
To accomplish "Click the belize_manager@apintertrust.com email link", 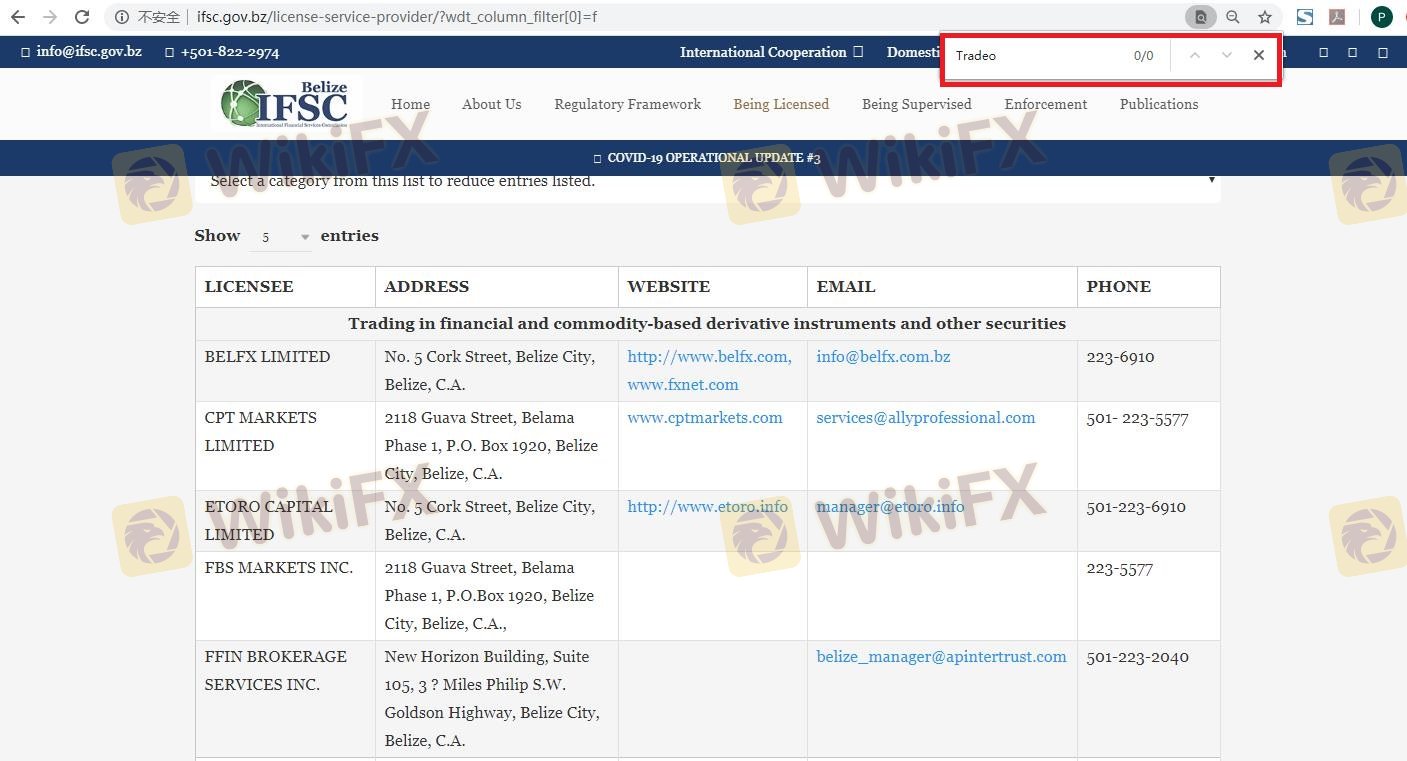I will tap(941, 657).
